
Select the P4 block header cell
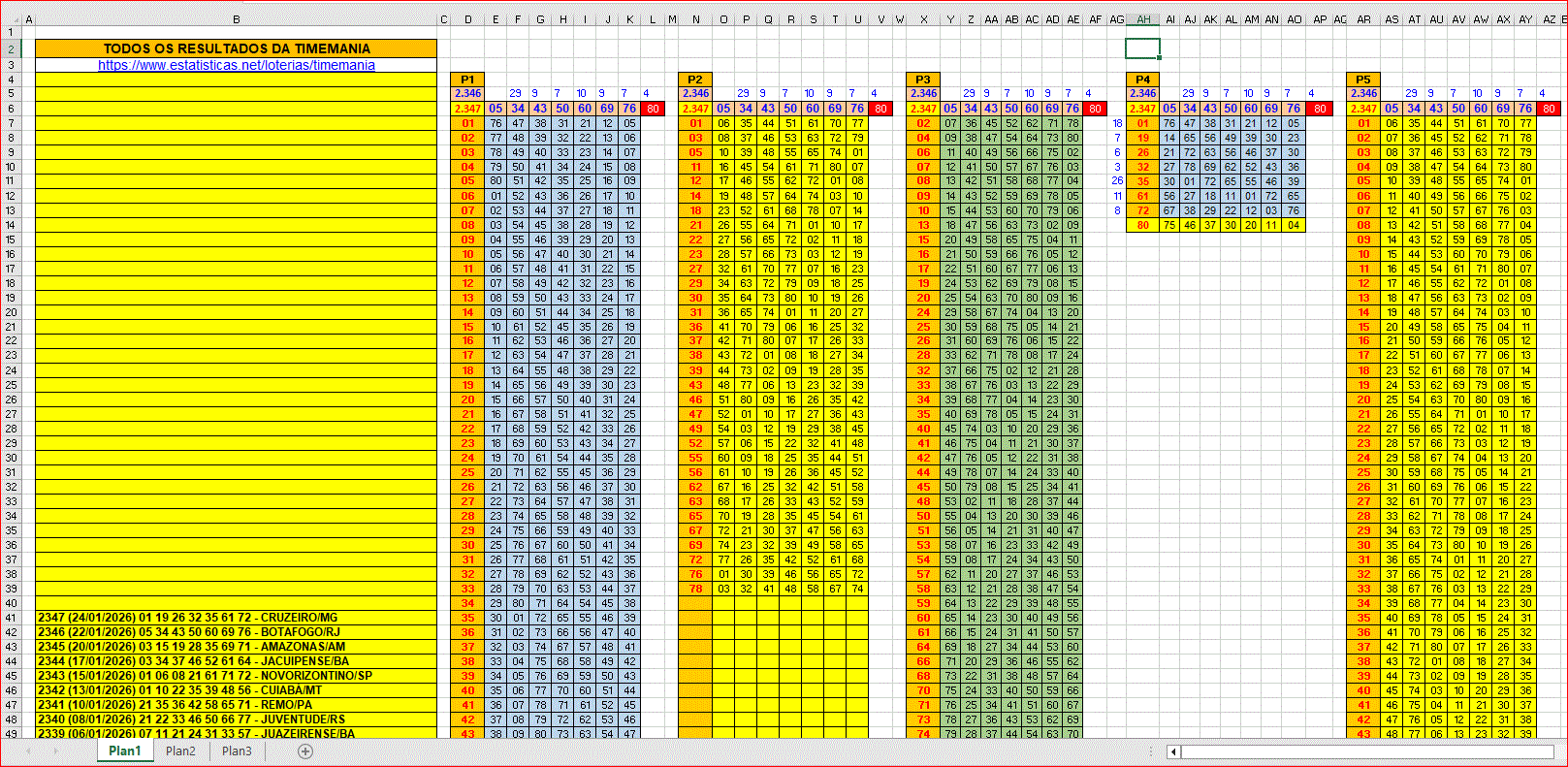[x=1143, y=80]
